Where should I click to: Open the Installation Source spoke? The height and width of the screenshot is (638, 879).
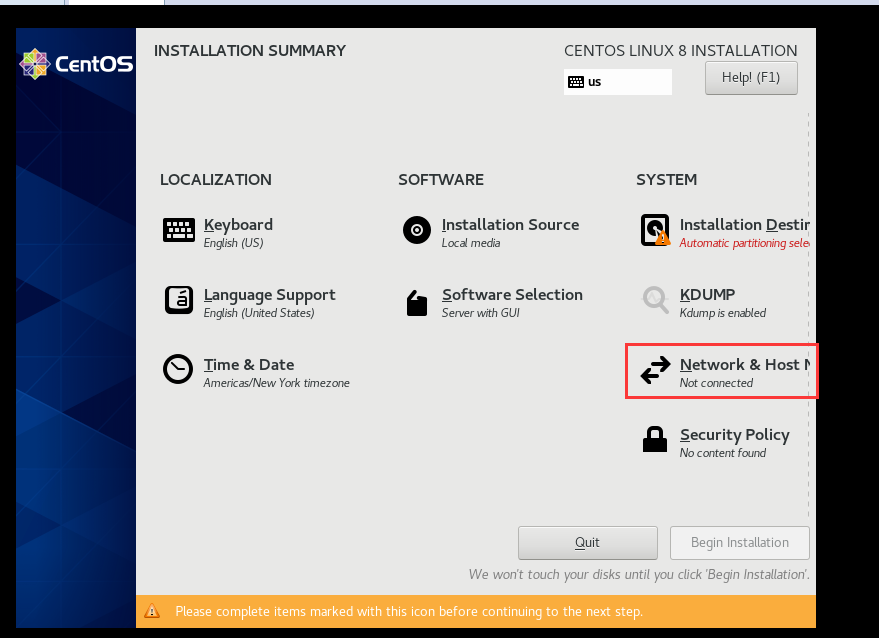click(x=510, y=225)
